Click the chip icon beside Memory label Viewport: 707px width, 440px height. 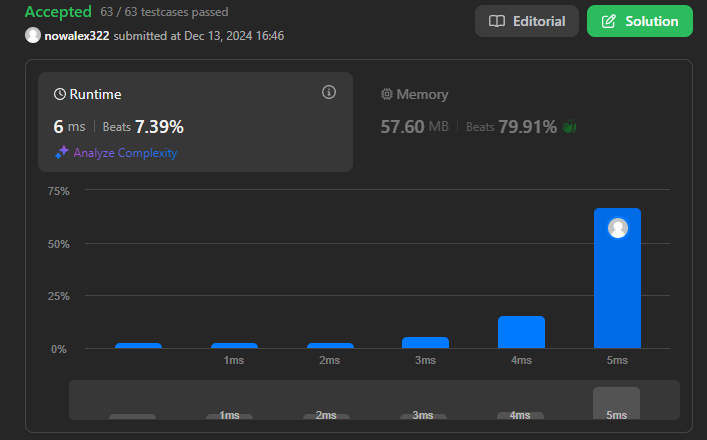coord(387,94)
